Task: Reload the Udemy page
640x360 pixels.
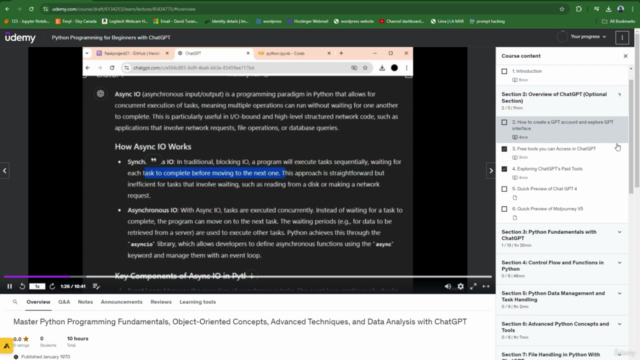Action: [x=31, y=9]
